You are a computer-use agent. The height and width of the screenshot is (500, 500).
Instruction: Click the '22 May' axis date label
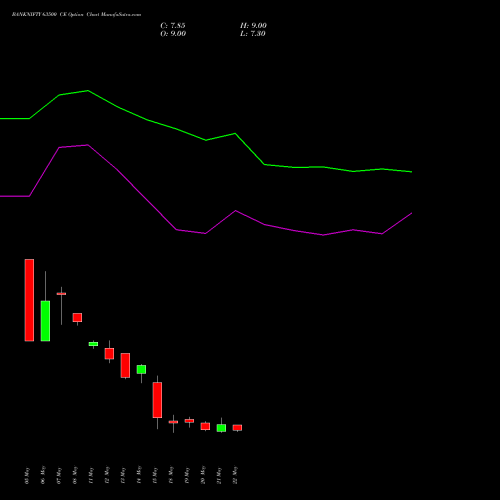(x=235, y=475)
